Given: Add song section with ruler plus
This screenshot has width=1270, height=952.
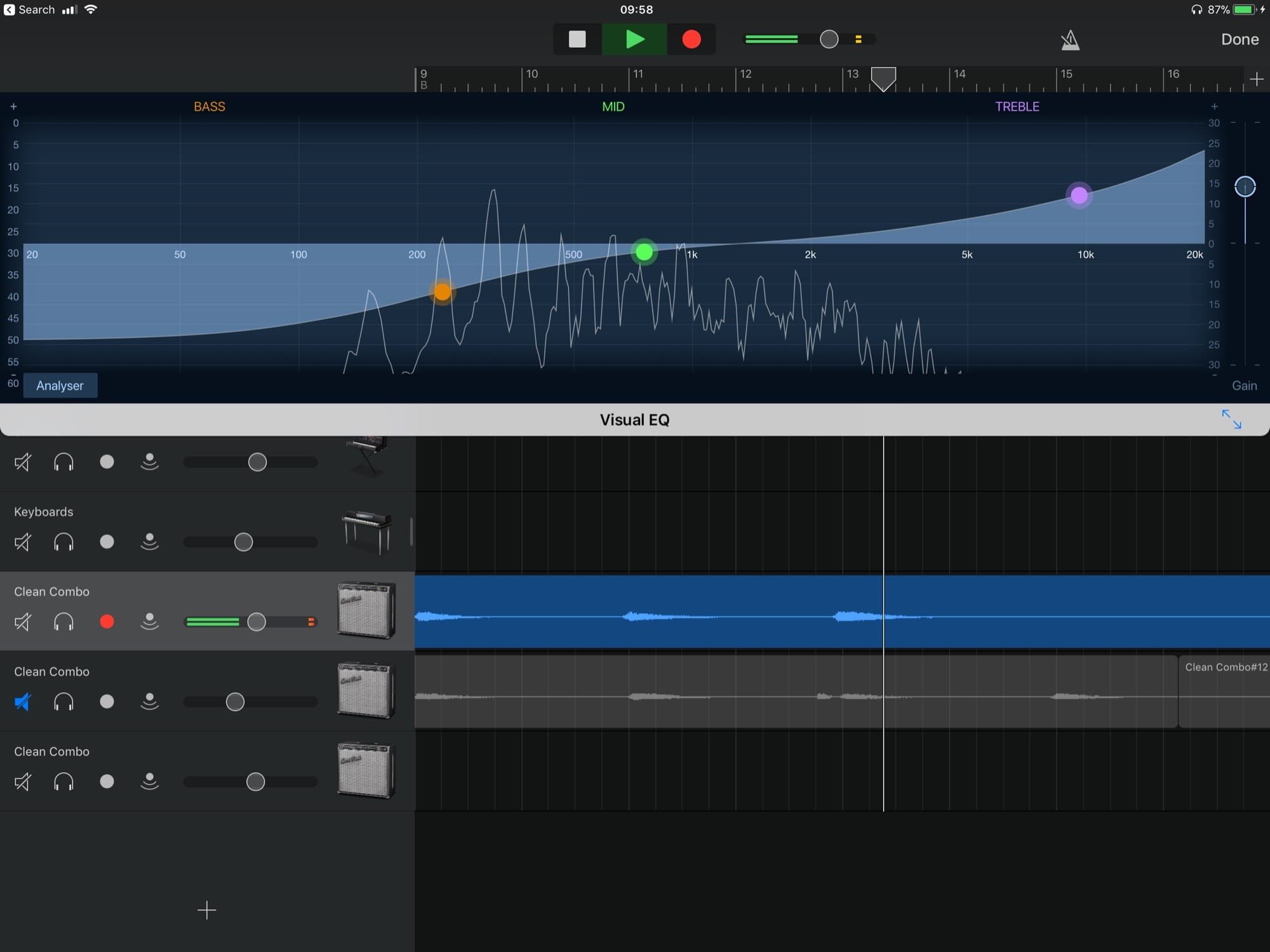Looking at the screenshot, I should coord(1256,79).
